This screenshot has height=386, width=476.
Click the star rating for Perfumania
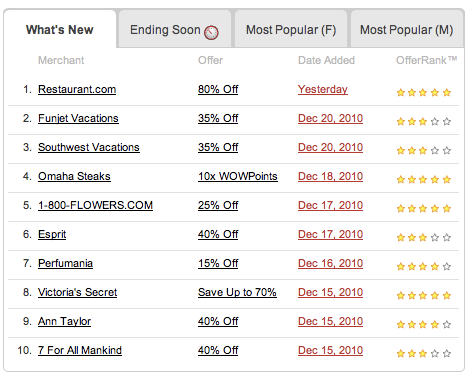click(x=424, y=266)
